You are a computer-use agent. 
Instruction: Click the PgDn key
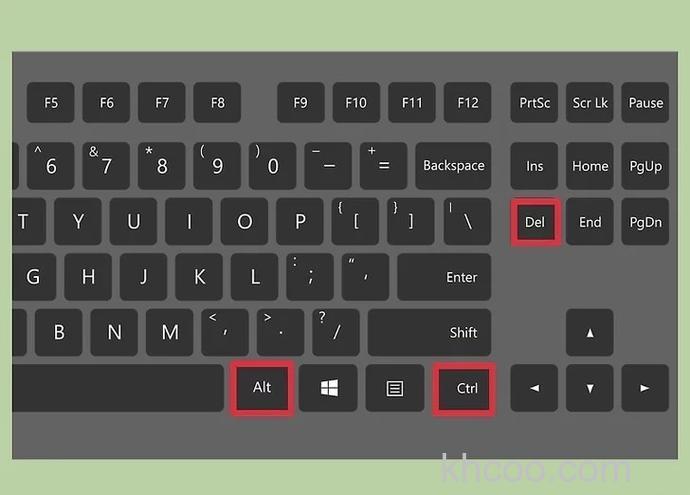tap(645, 222)
